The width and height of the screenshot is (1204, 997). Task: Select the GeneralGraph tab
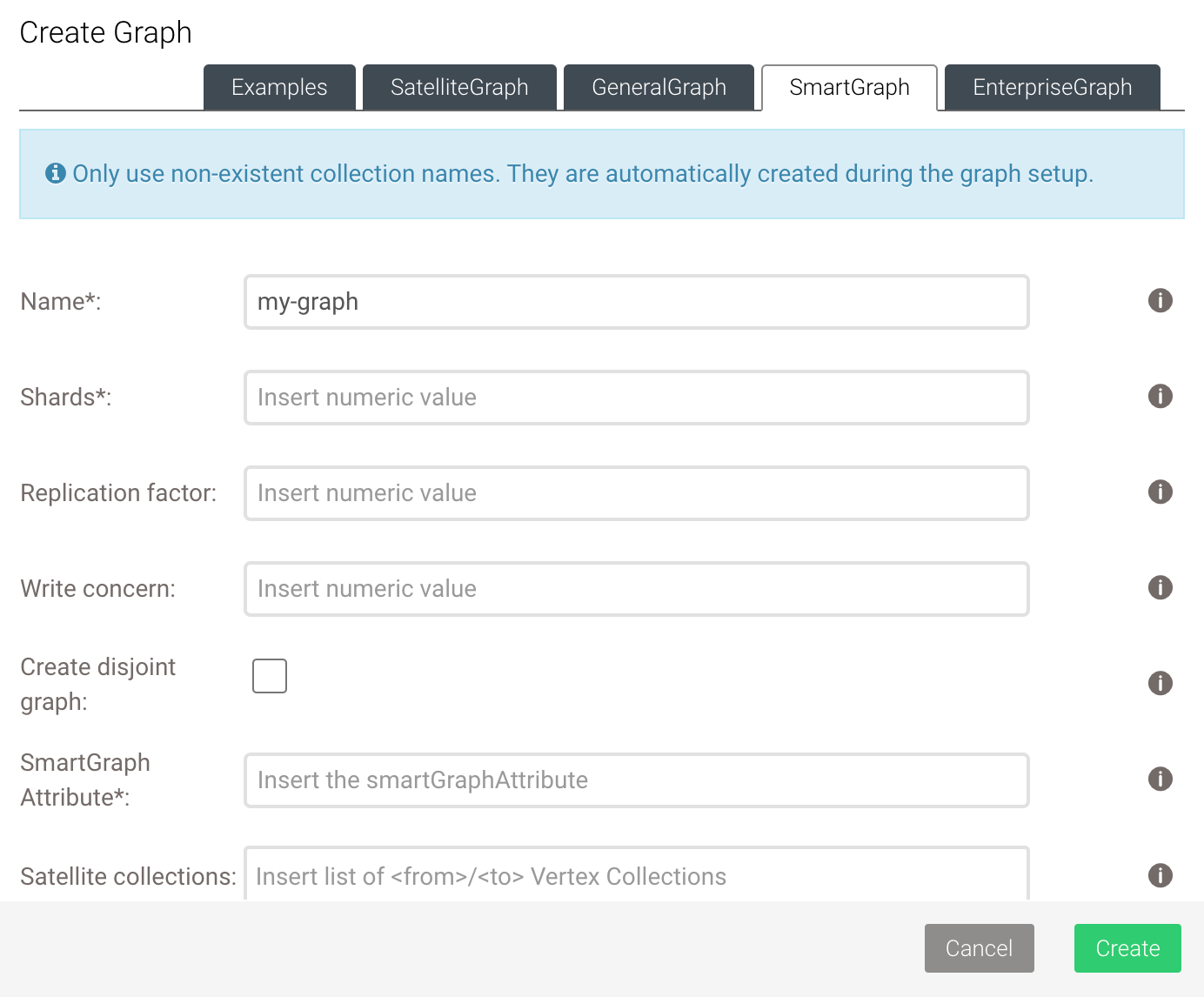point(659,87)
